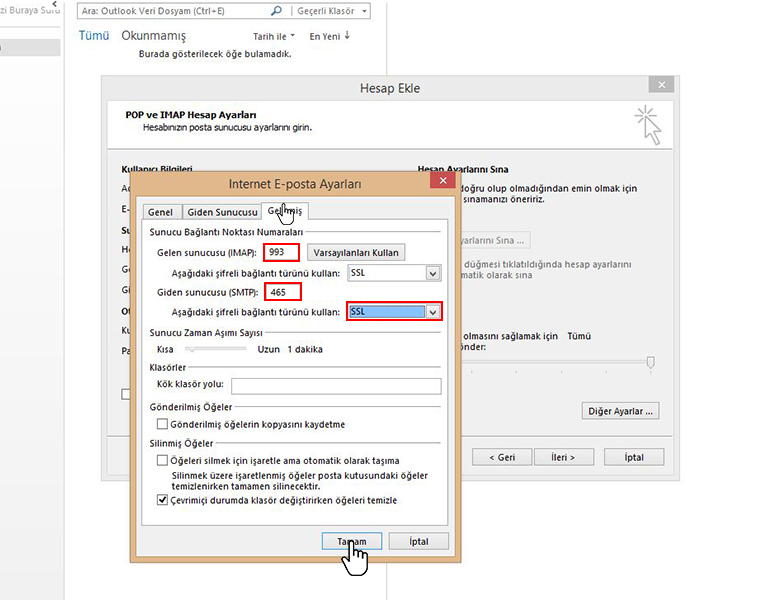Screen dimensions: 775x600
Task: Click the Kök klasör yolu text field
Action: pos(335,386)
